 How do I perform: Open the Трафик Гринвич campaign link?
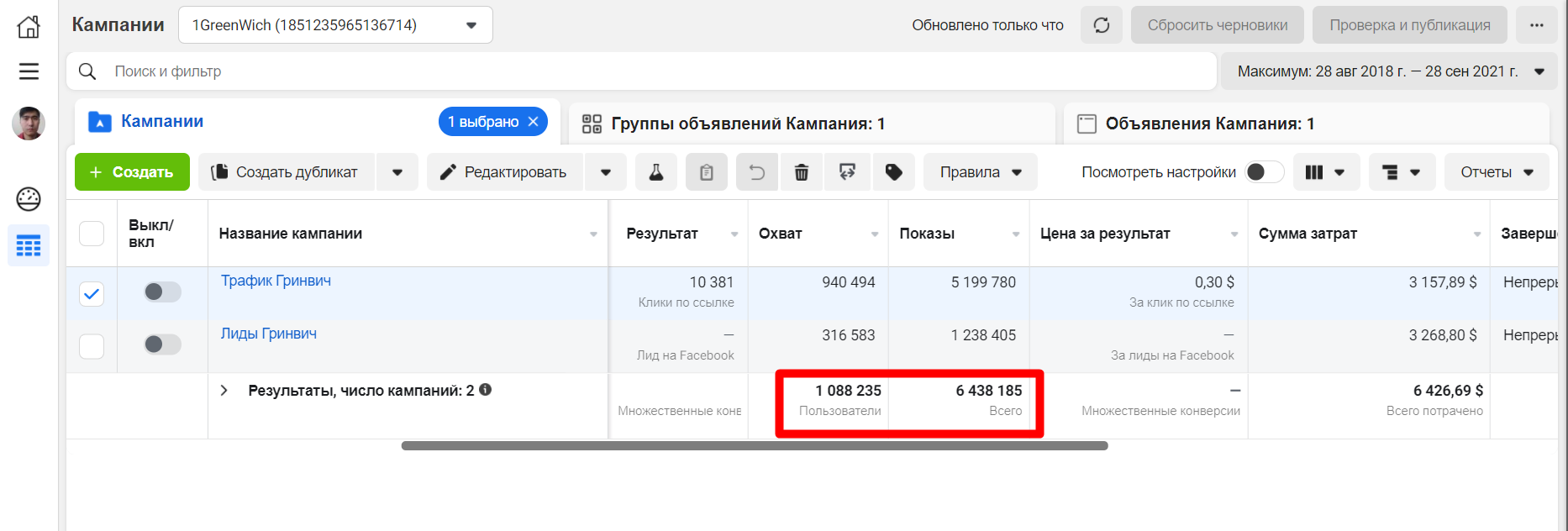(x=276, y=281)
